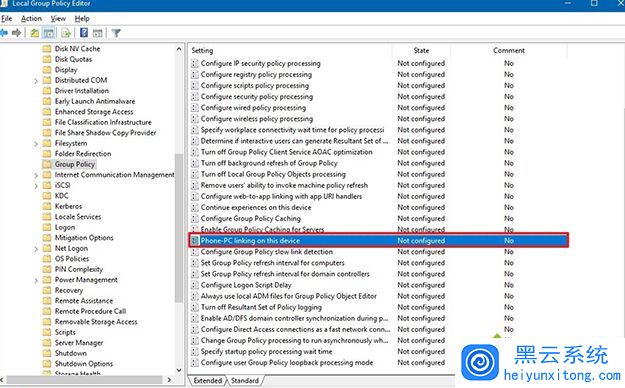Viewport: 625px width, 388px height.
Task: Select 'Specify startup policy processing wait time'
Action: click(x=266, y=352)
